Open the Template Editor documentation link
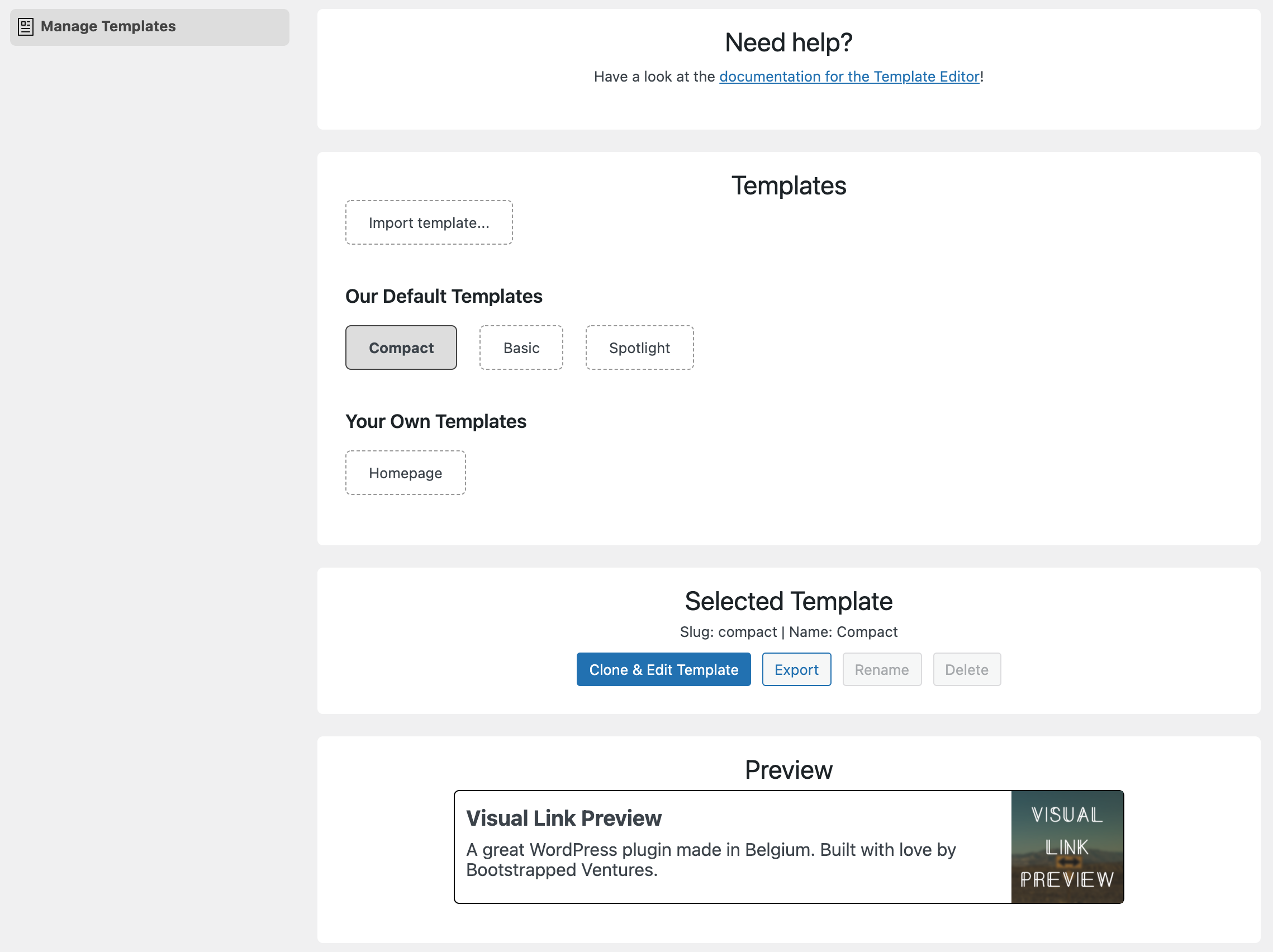1273x952 pixels. pyautogui.click(x=849, y=77)
